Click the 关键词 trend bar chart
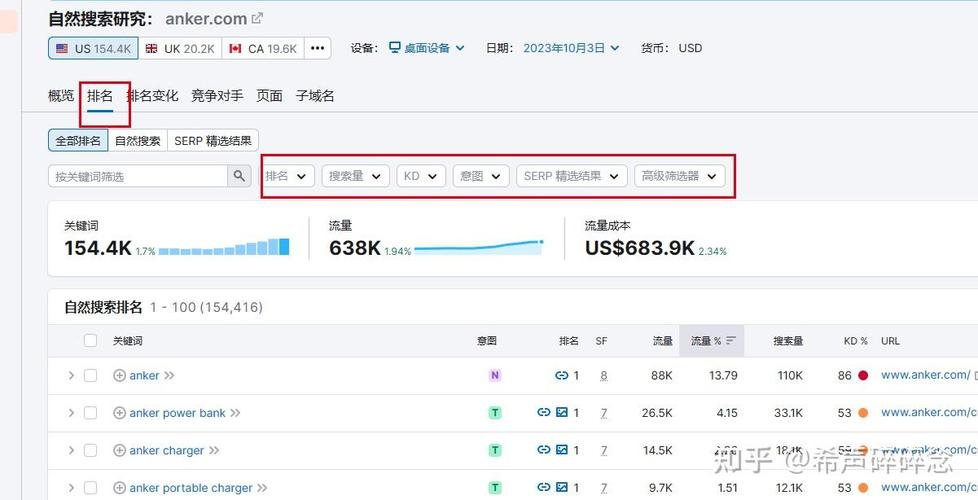Image resolution: width=978 pixels, height=500 pixels. (x=224, y=248)
